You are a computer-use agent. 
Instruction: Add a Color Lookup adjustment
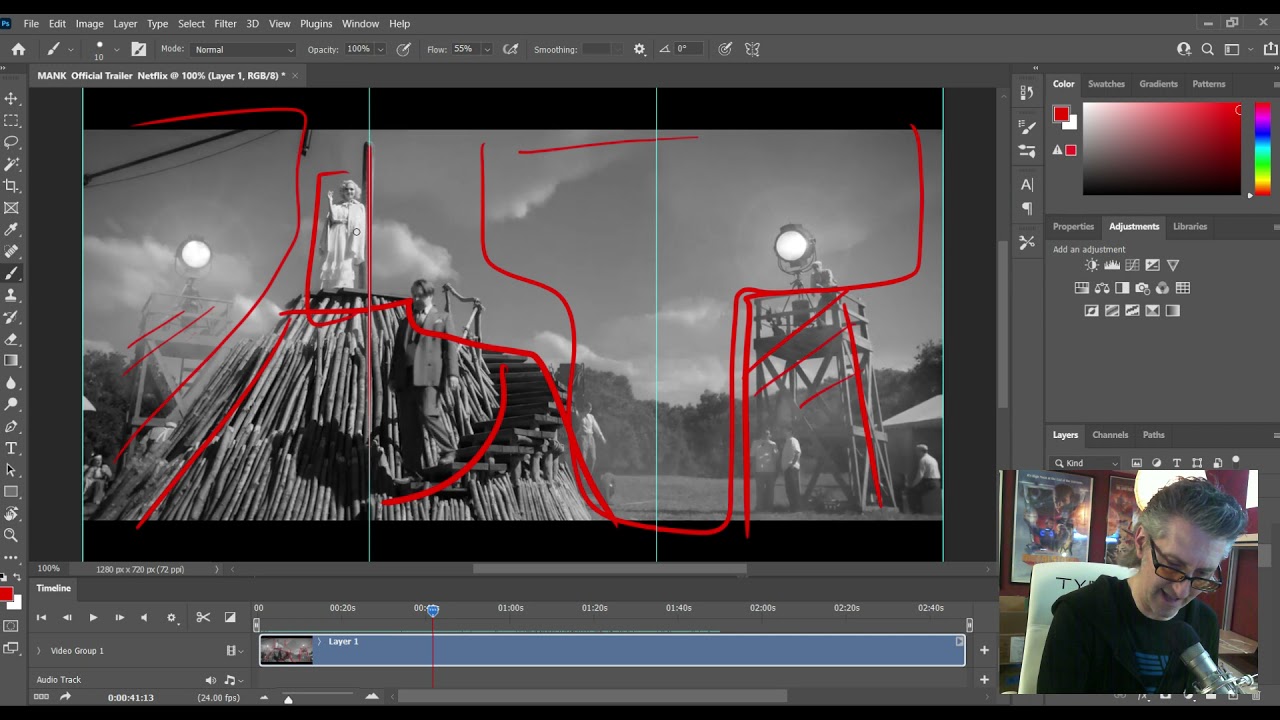[1183, 288]
